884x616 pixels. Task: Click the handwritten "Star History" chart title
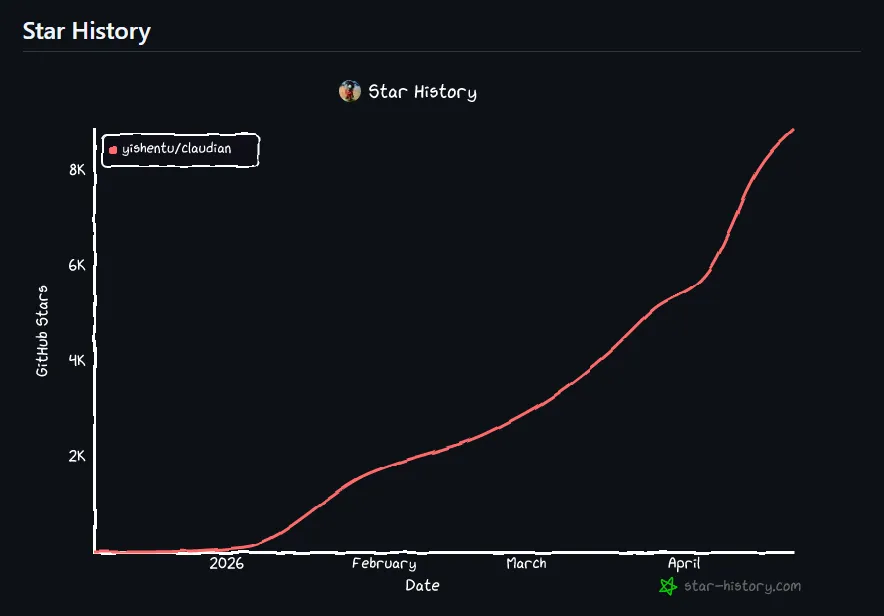pyautogui.click(x=422, y=92)
